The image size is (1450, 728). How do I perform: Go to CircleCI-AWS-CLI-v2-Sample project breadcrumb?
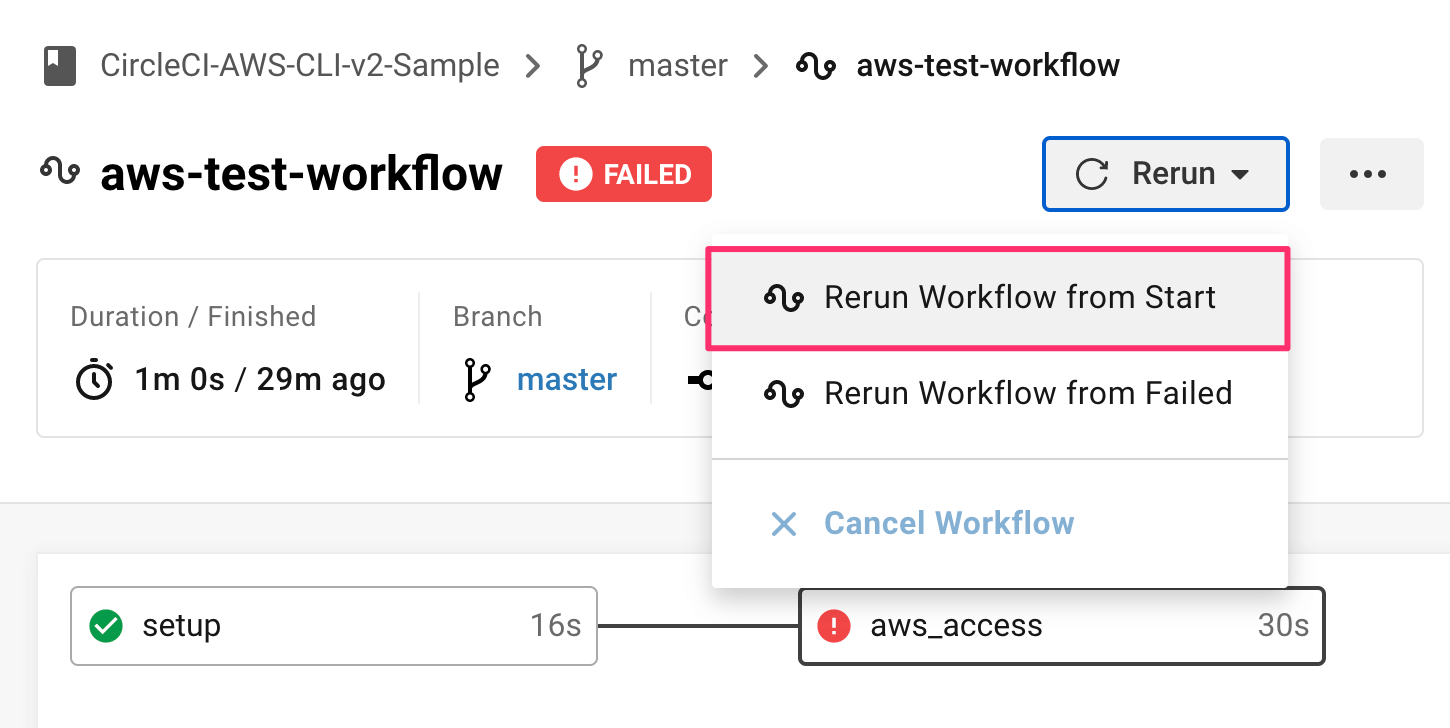(300, 66)
